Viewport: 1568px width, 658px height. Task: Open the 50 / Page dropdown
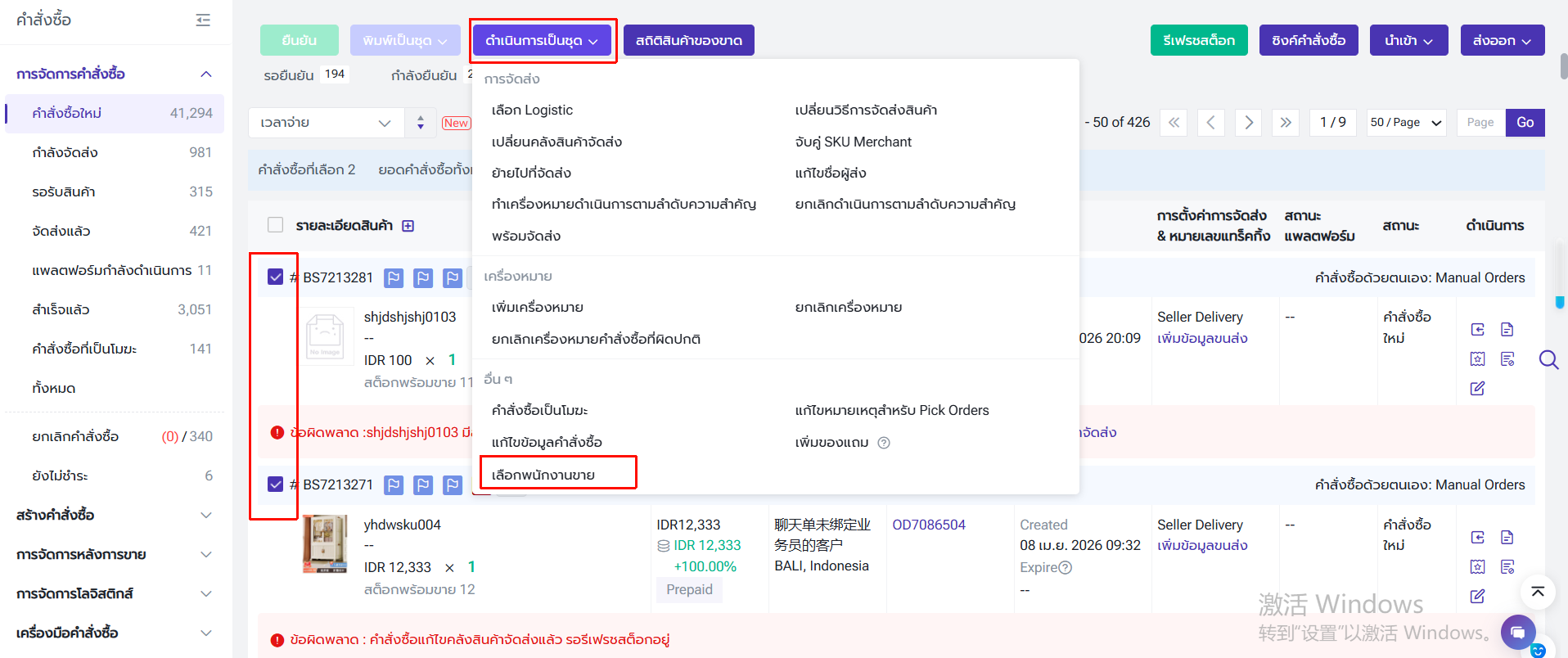point(1405,123)
